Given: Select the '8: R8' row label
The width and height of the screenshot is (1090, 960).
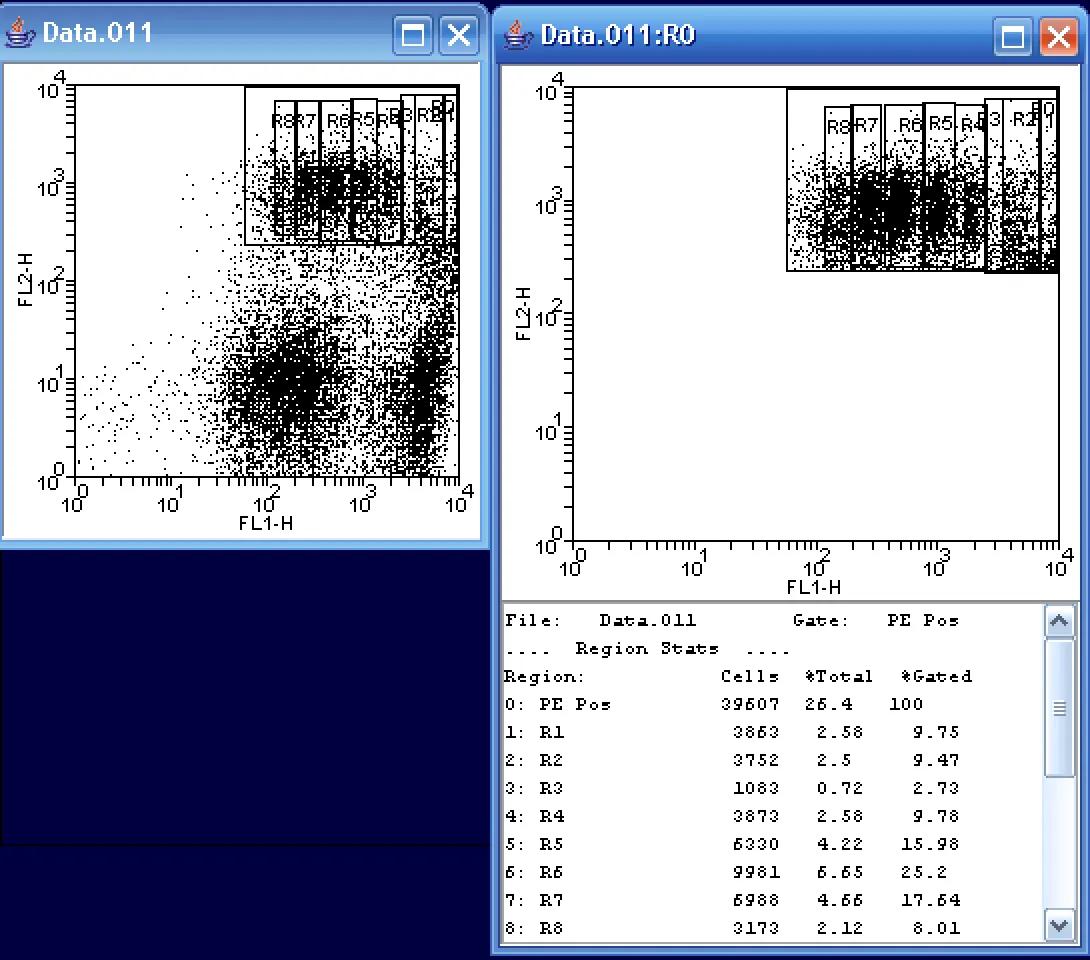Looking at the screenshot, I should 535,928.
